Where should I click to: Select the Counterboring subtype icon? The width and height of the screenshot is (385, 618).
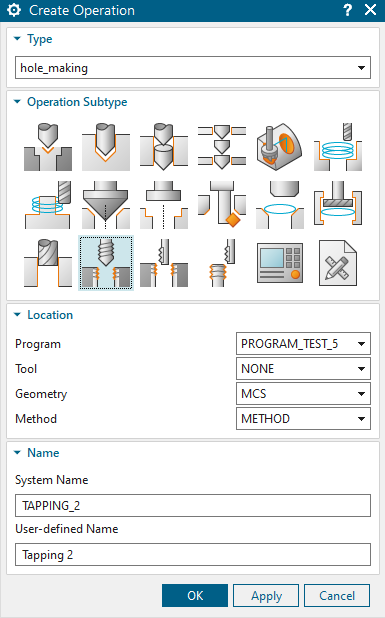pyautogui.click(x=164, y=205)
